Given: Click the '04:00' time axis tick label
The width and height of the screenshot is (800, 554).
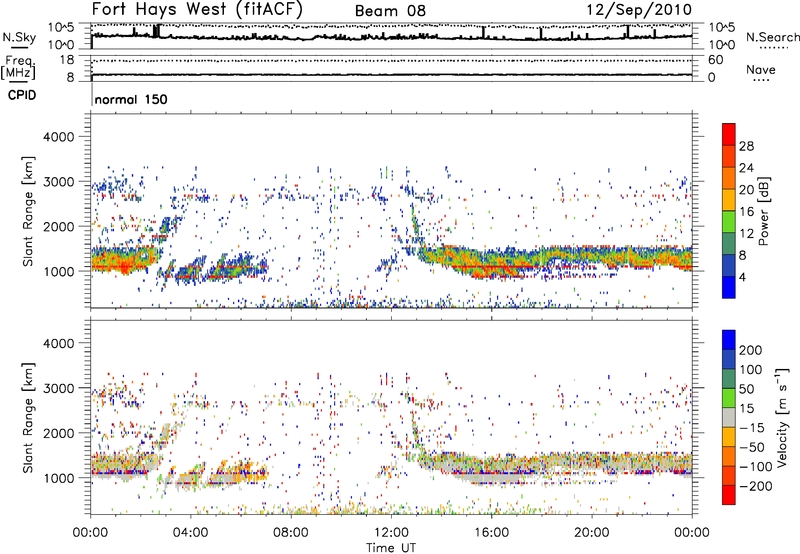Looking at the screenshot, I should click(x=190, y=533).
